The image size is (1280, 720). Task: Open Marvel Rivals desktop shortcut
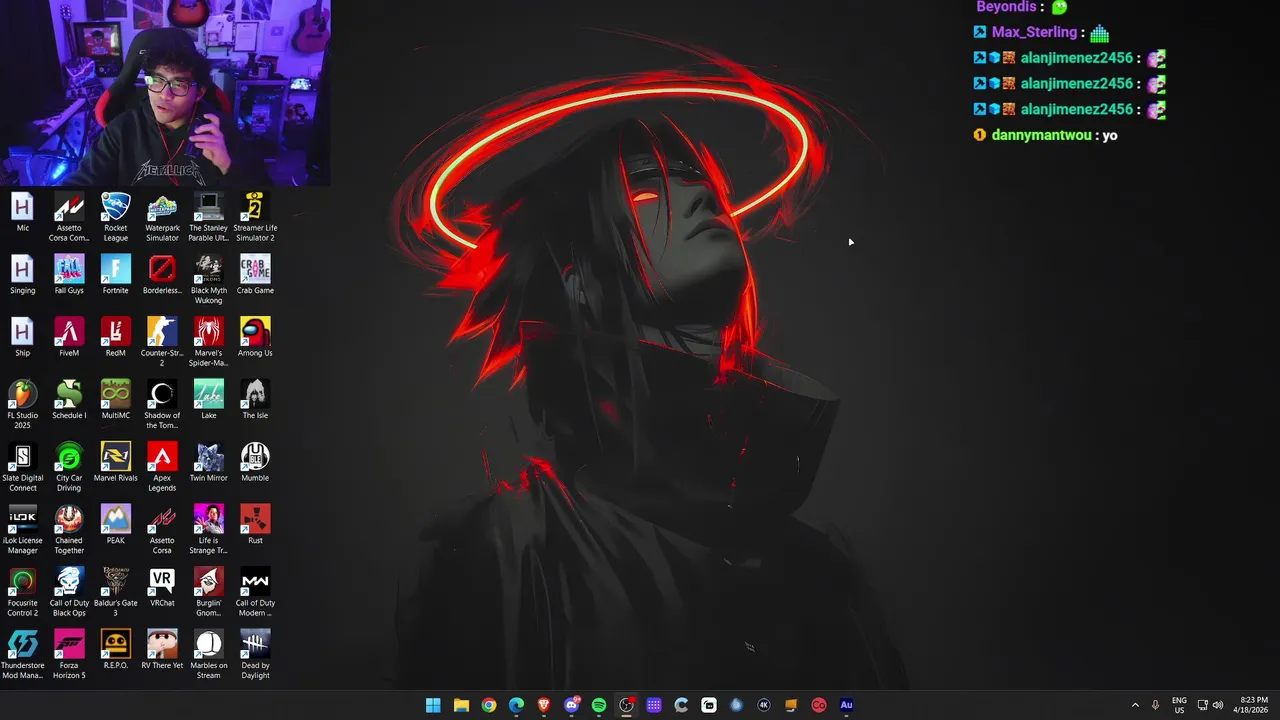(116, 463)
